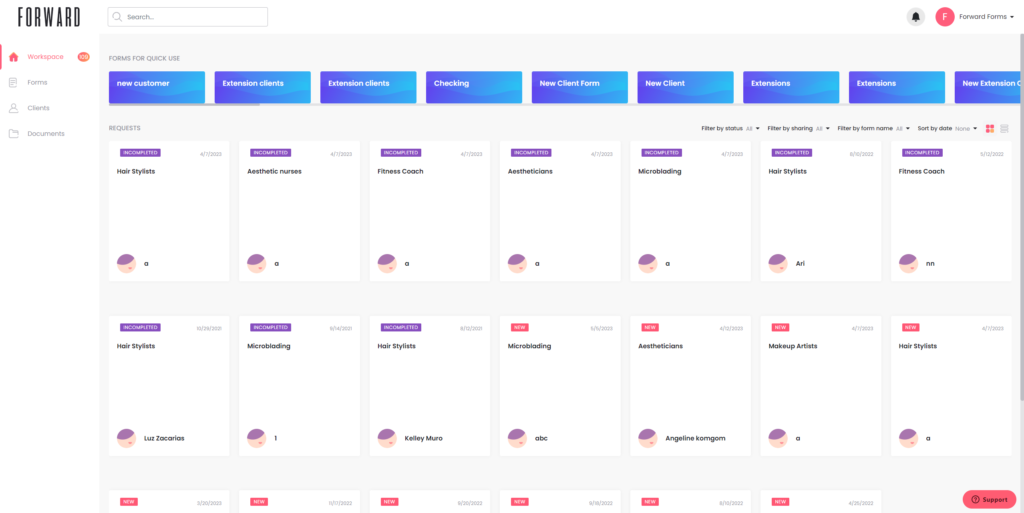Viewport: 1024px width, 513px height.
Task: Click the pink F profile avatar
Action: [x=944, y=17]
